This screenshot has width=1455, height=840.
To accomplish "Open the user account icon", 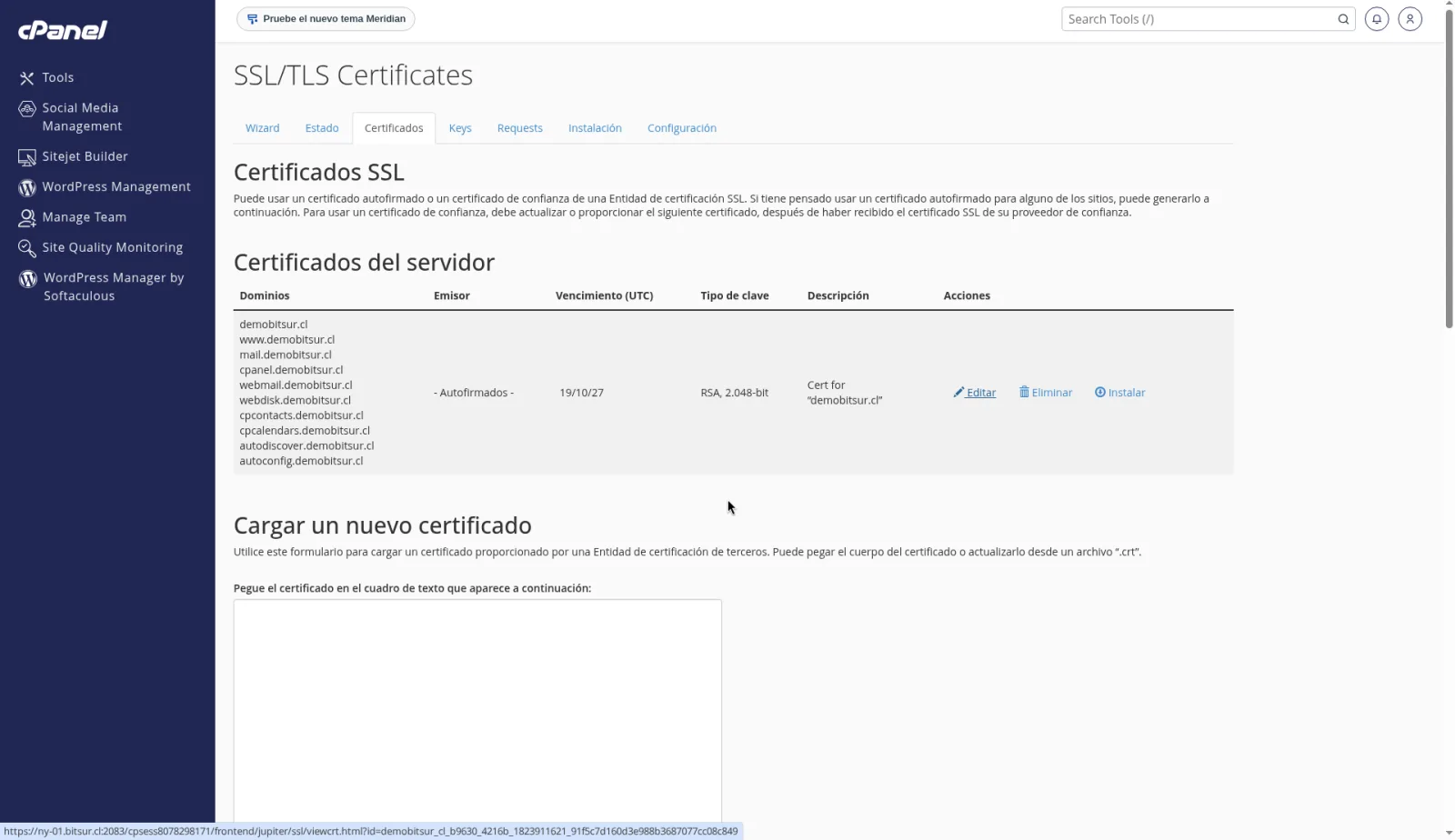I will click(x=1410, y=19).
